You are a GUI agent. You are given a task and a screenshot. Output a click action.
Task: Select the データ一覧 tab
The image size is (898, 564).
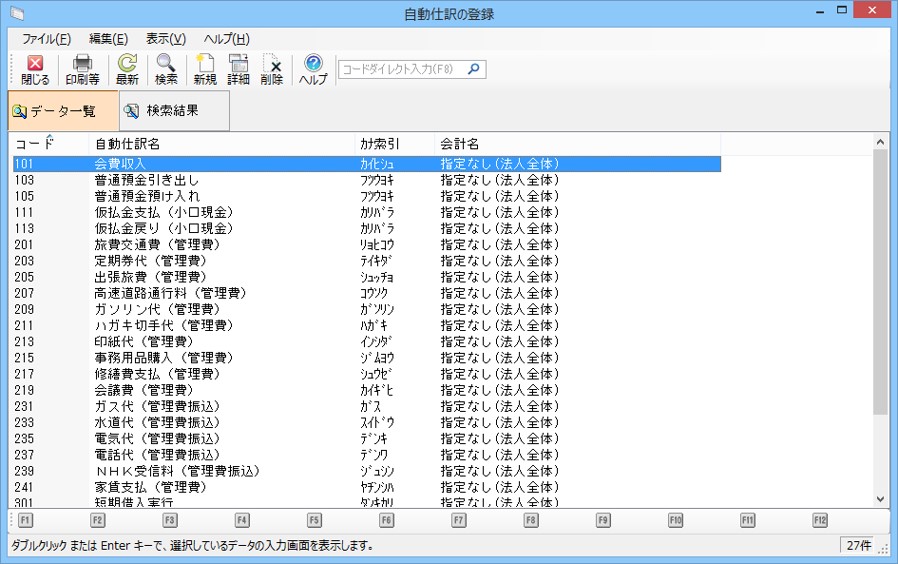click(63, 111)
